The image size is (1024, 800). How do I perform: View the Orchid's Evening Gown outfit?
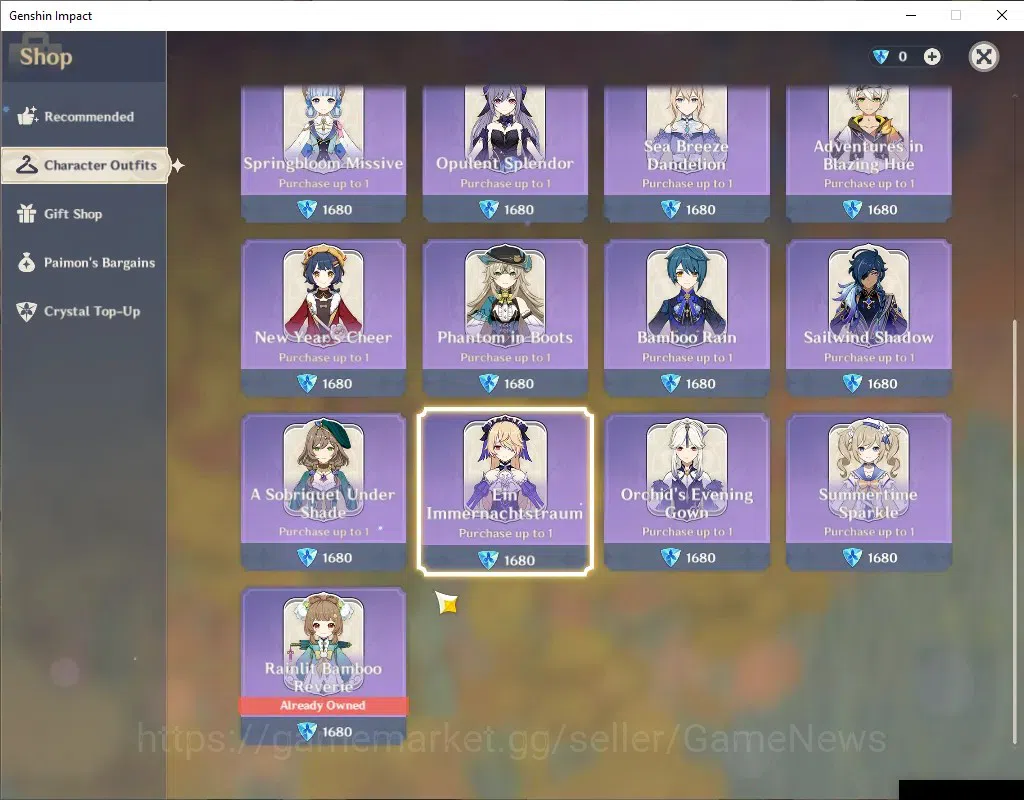click(686, 492)
